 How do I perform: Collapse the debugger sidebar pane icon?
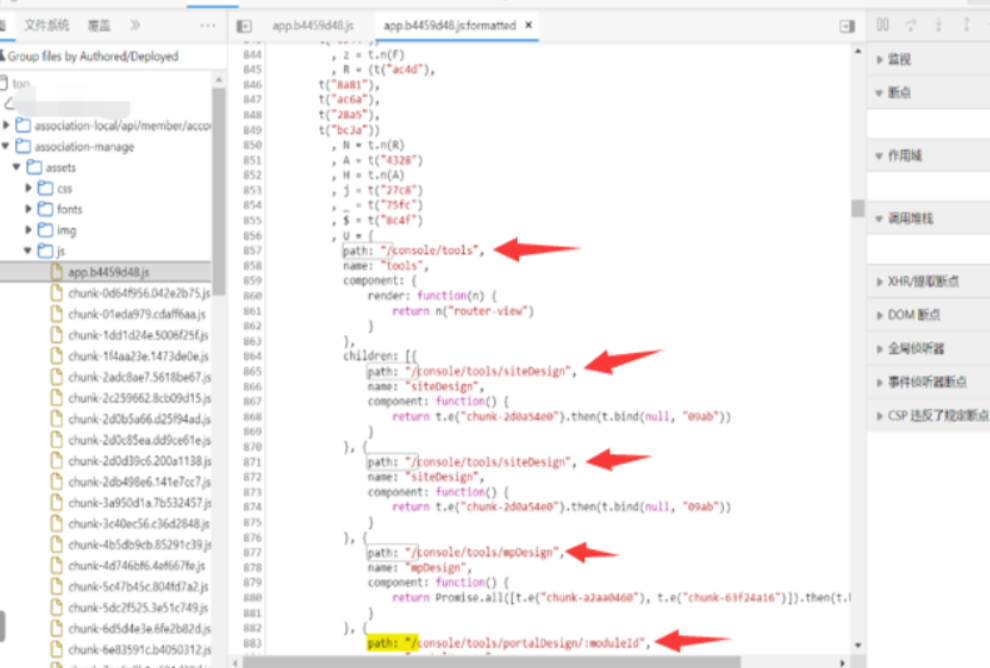tap(847, 25)
